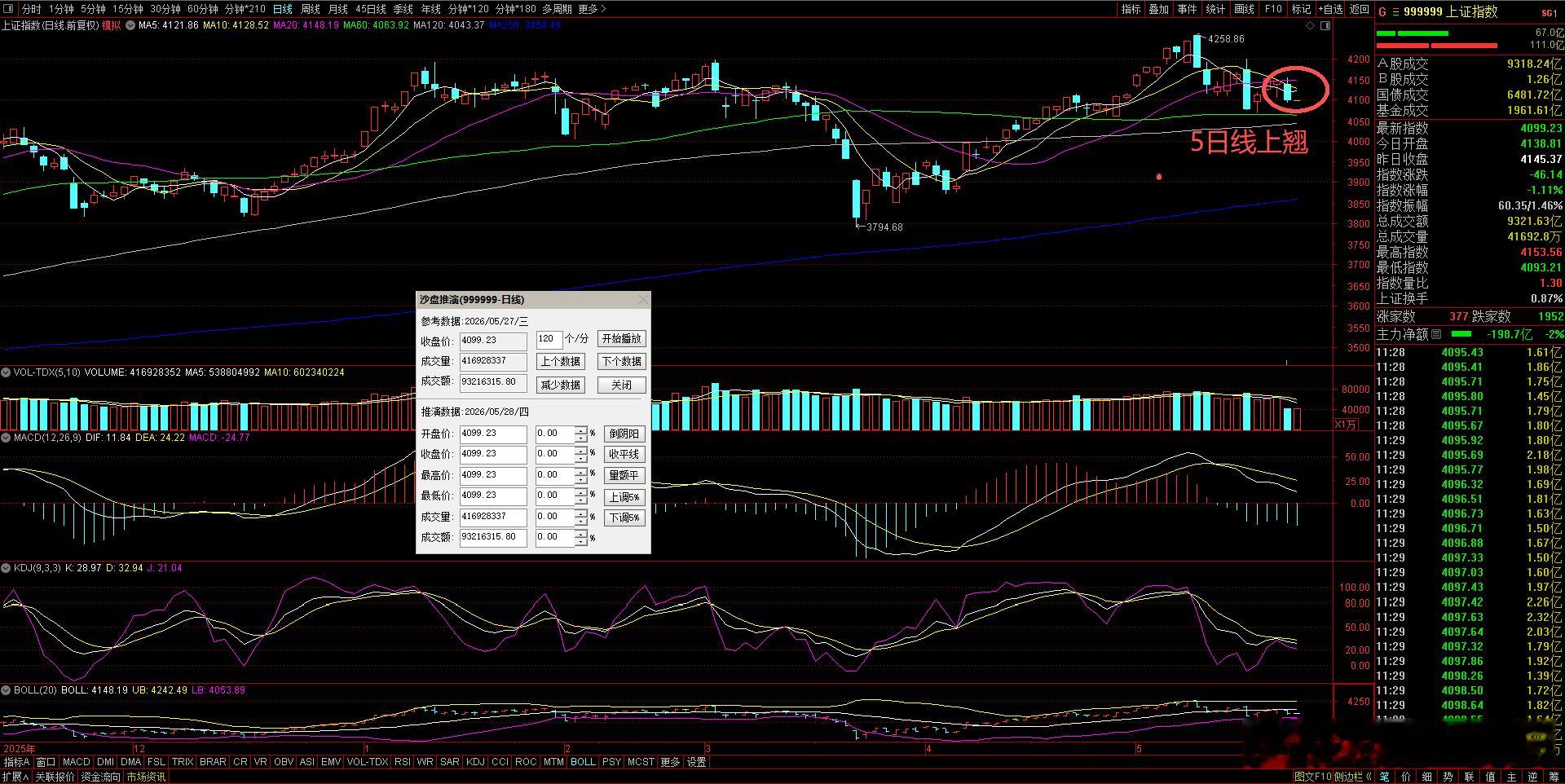This screenshot has height=784, width=1565.
Task: Click the SG1 badge in the quote header
Action: [x=1549, y=12]
